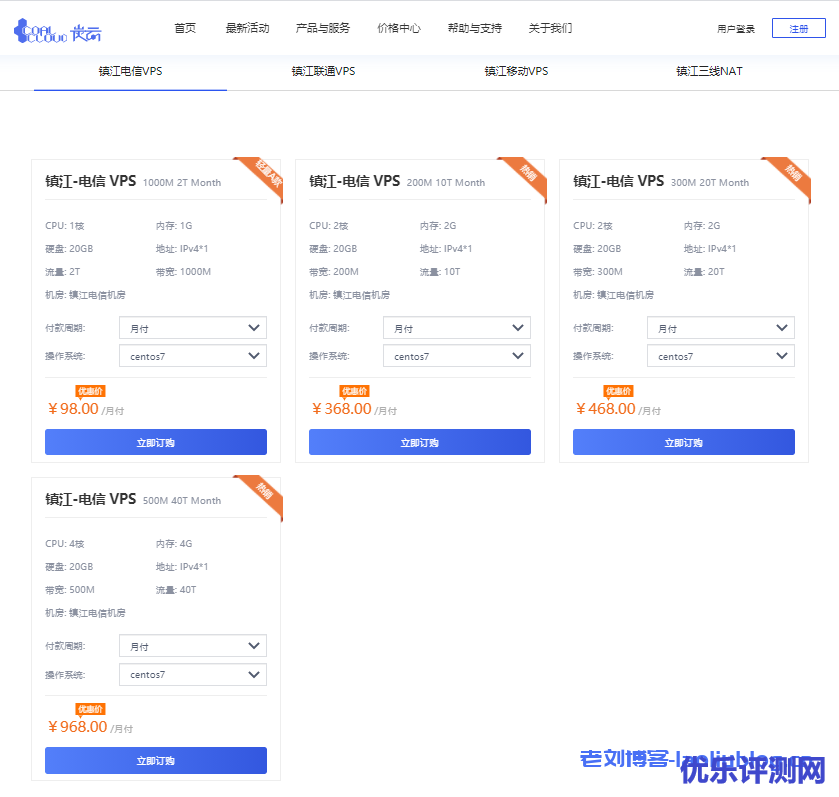The height and width of the screenshot is (797, 839).
Task: Open the 价格中心 menu item
Action: coord(399,28)
